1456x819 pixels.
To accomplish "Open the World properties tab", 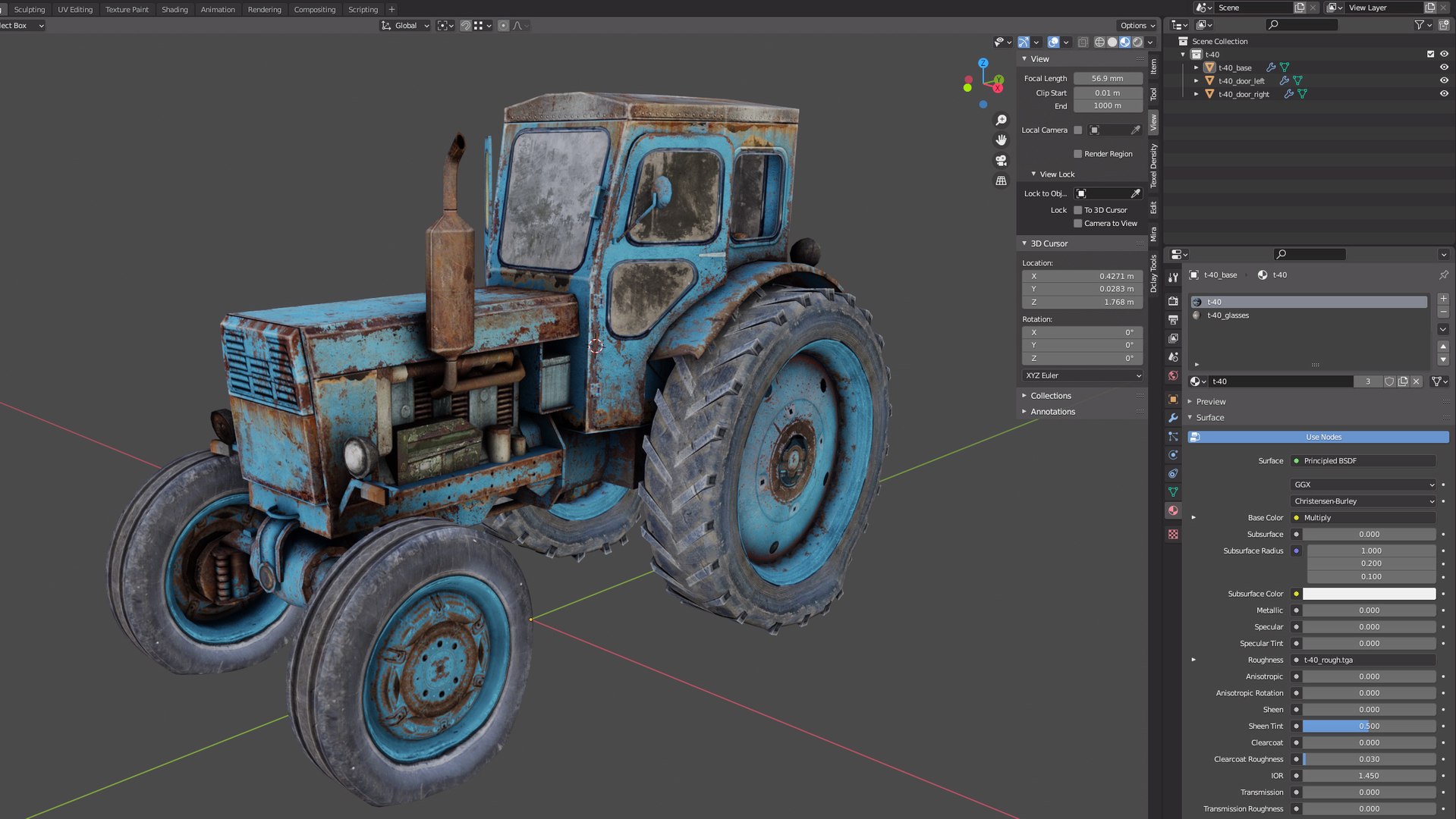I will click(1173, 375).
